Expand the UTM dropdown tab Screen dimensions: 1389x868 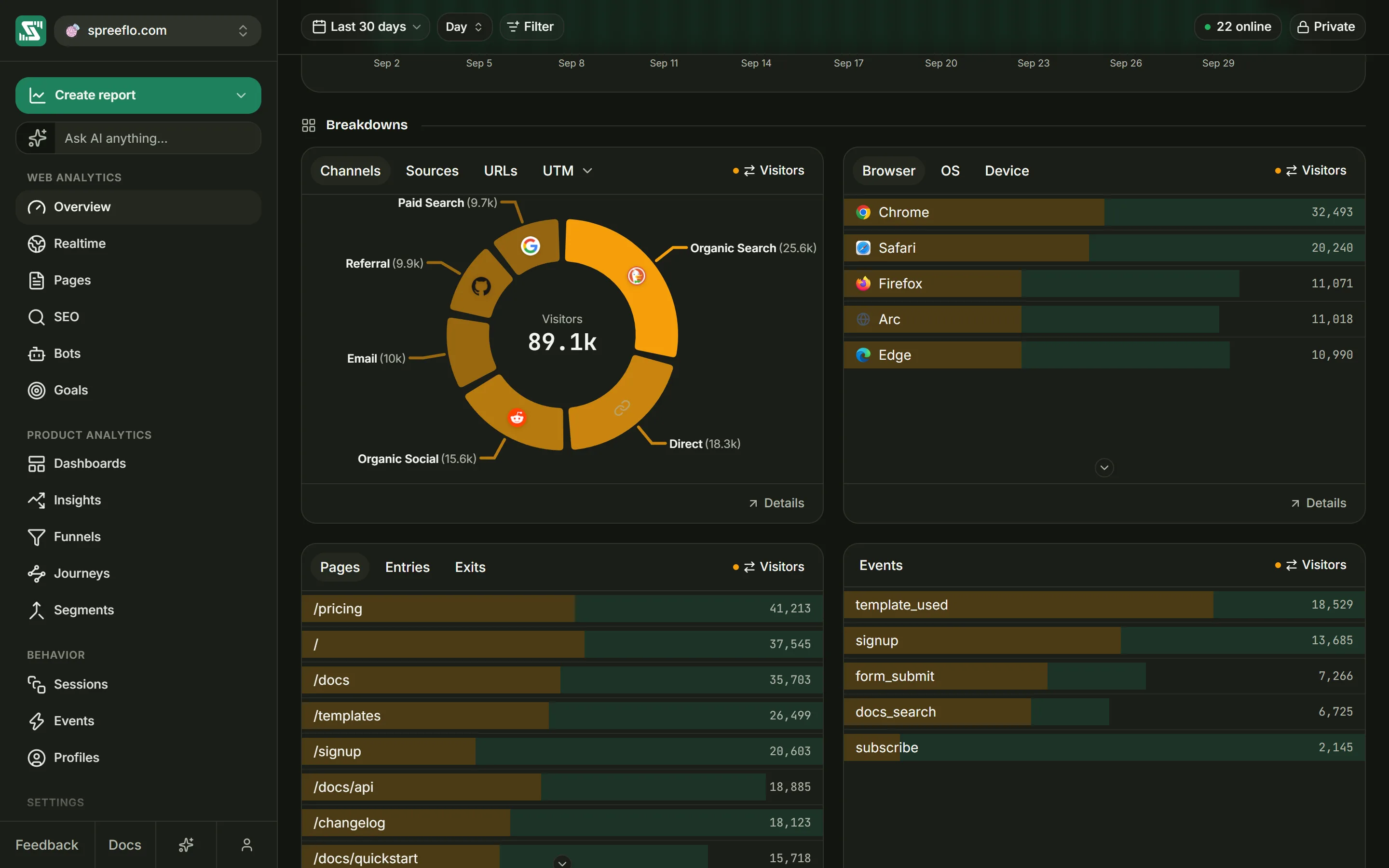click(x=567, y=171)
